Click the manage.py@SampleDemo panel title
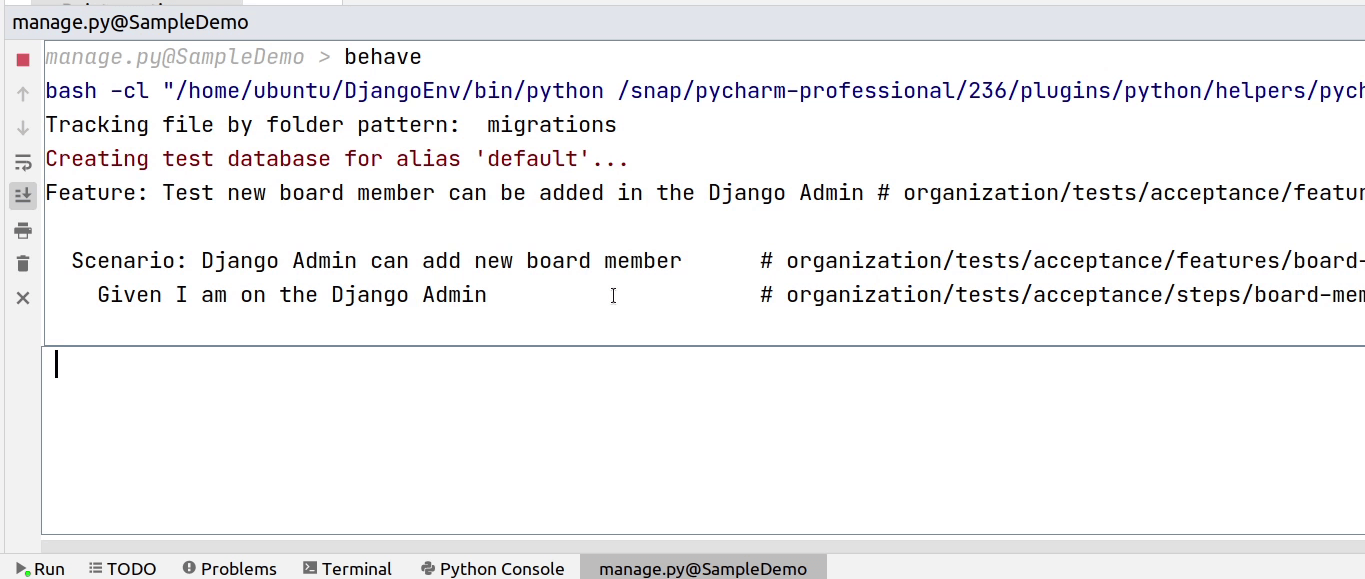Viewport: 1365px width, 579px height. 130,22
